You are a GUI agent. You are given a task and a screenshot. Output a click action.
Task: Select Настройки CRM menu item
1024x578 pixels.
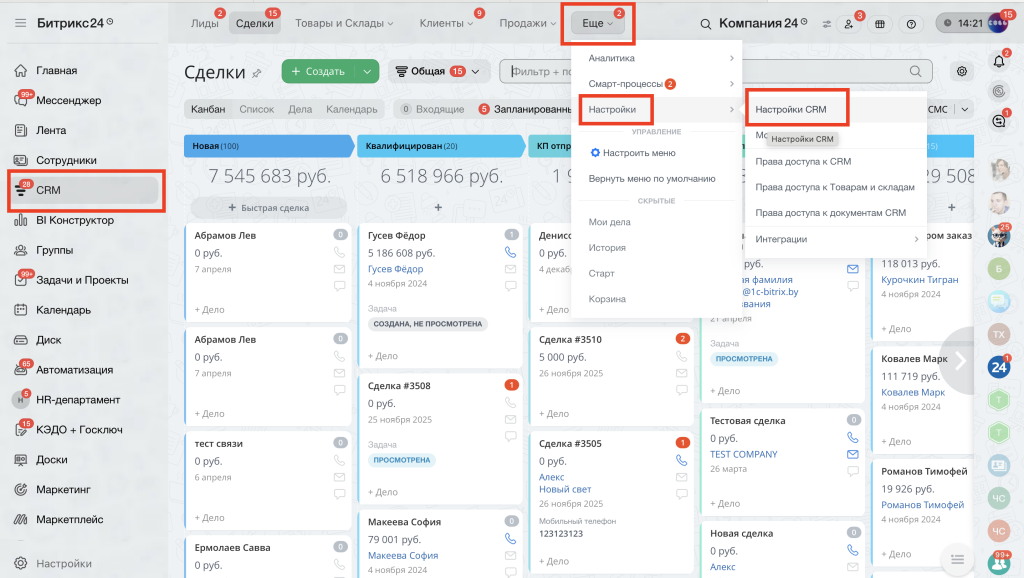click(x=791, y=109)
